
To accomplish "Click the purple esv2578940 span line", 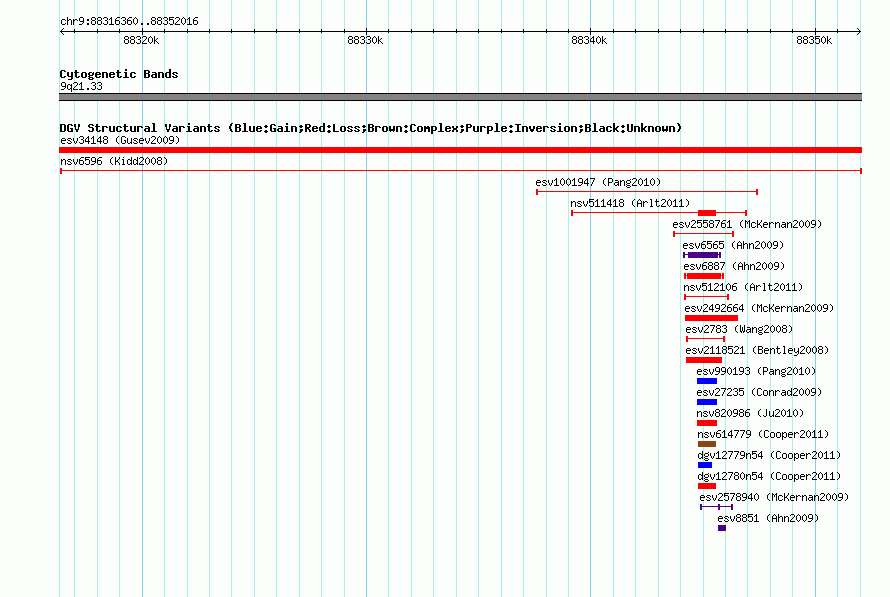I will [717, 507].
